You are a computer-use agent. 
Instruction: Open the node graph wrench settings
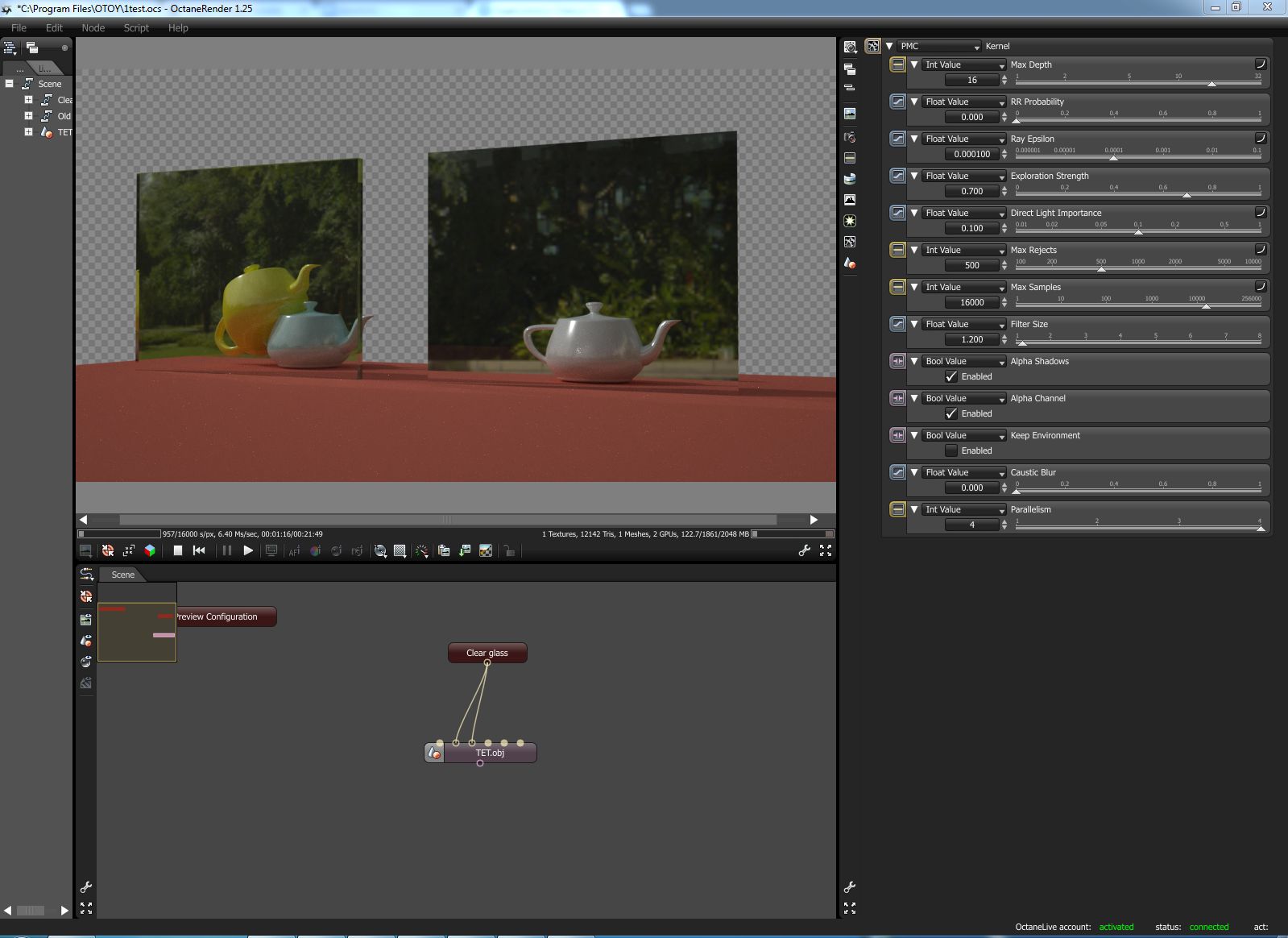coord(86,887)
